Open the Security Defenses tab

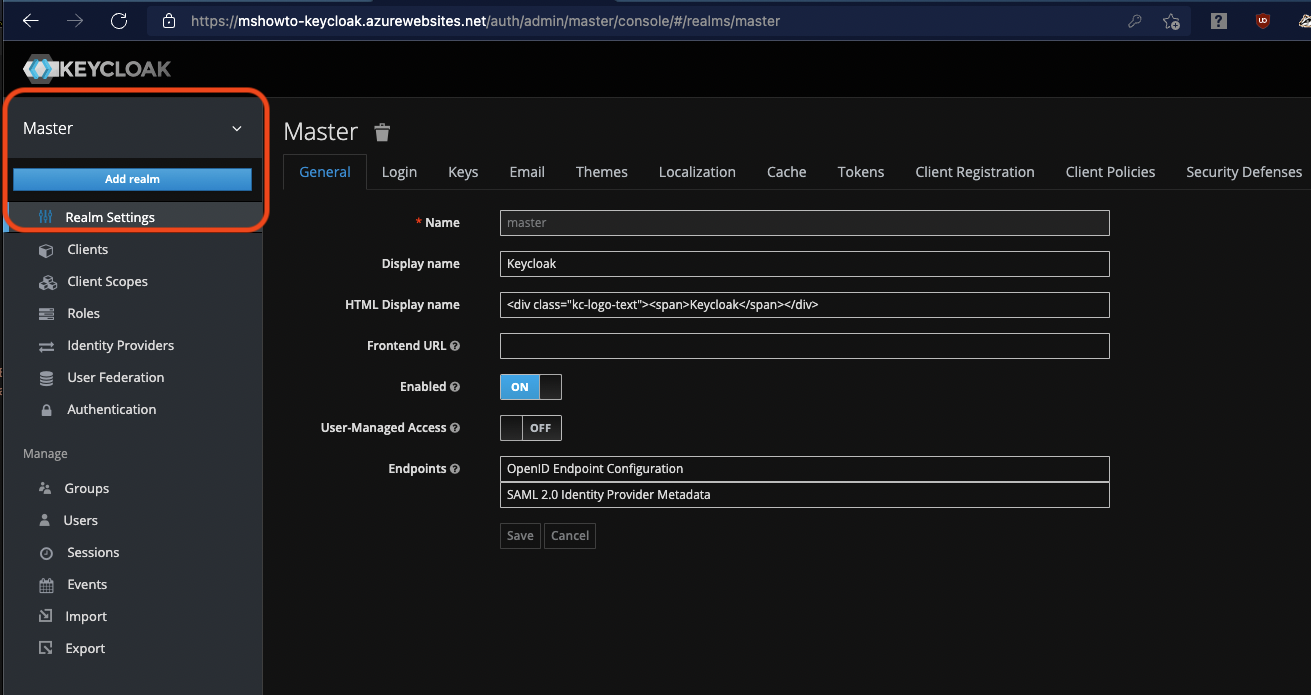pyautogui.click(x=1244, y=172)
